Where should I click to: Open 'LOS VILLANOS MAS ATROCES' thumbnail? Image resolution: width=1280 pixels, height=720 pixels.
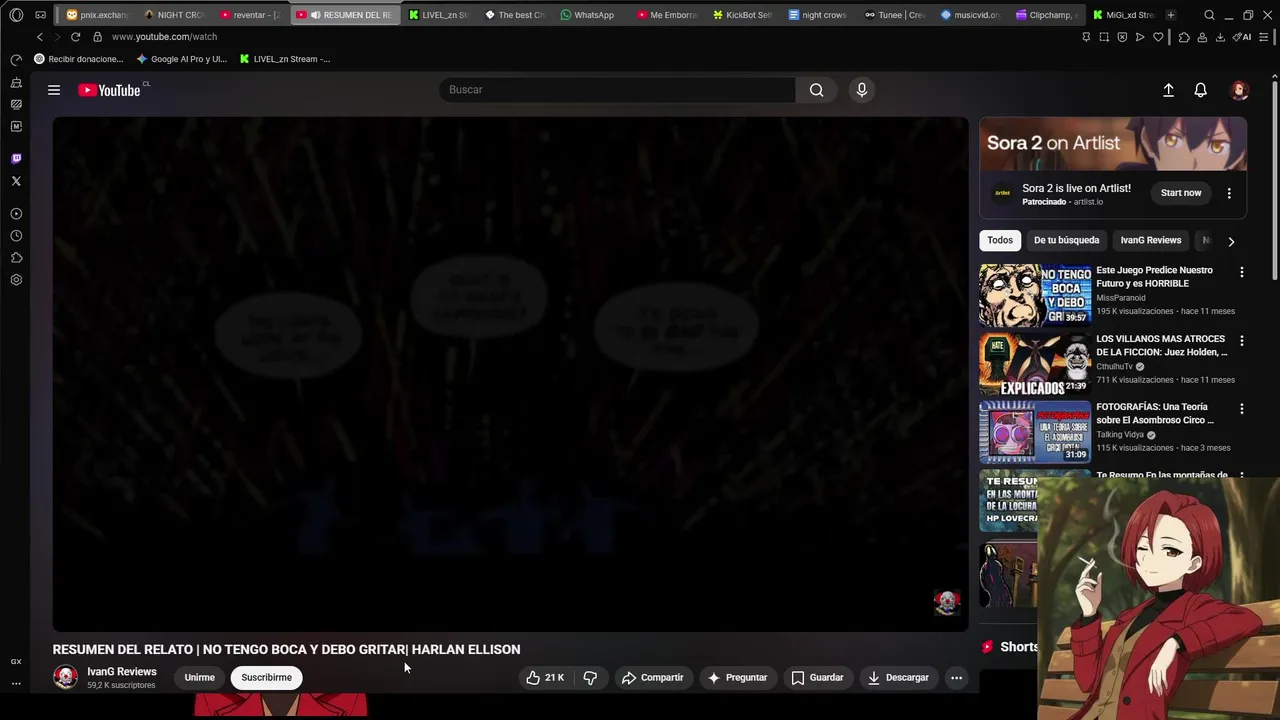[1035, 364]
